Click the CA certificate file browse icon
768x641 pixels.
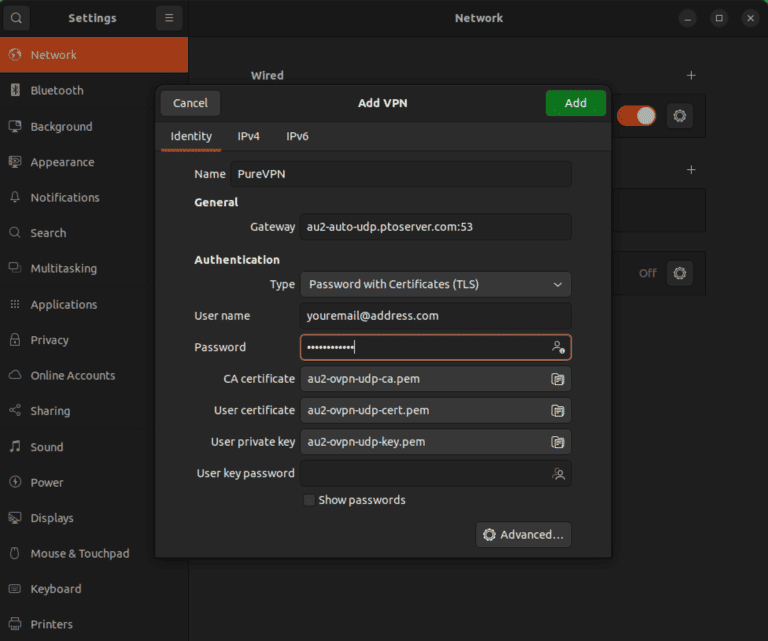click(558, 379)
